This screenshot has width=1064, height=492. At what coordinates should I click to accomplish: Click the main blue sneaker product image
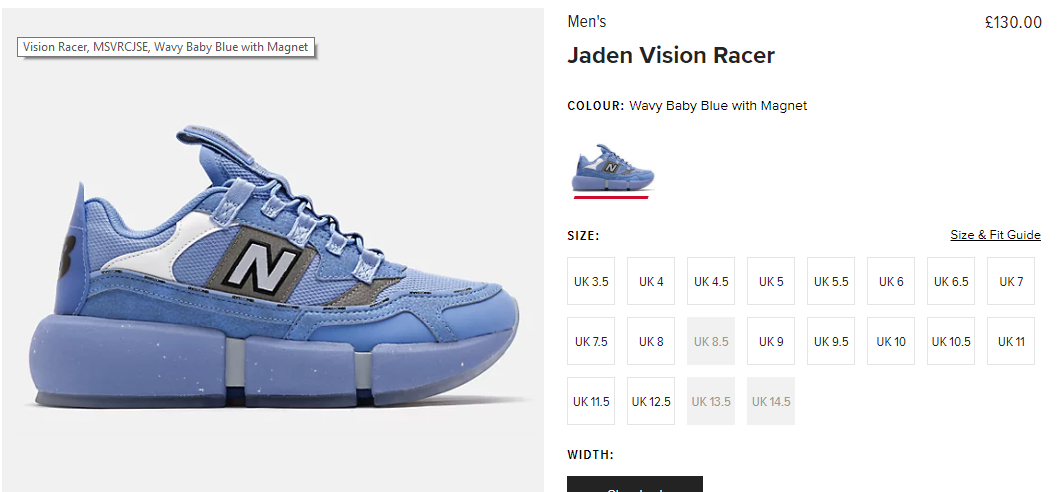tap(273, 268)
